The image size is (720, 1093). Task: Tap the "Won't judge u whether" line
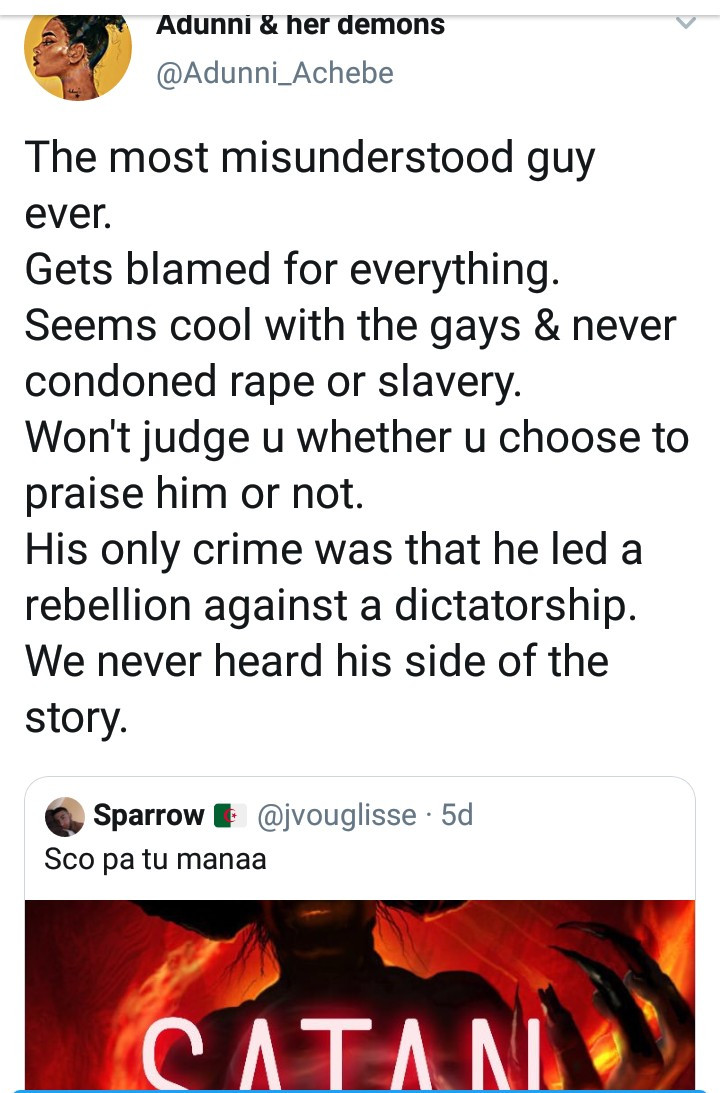pos(356,437)
